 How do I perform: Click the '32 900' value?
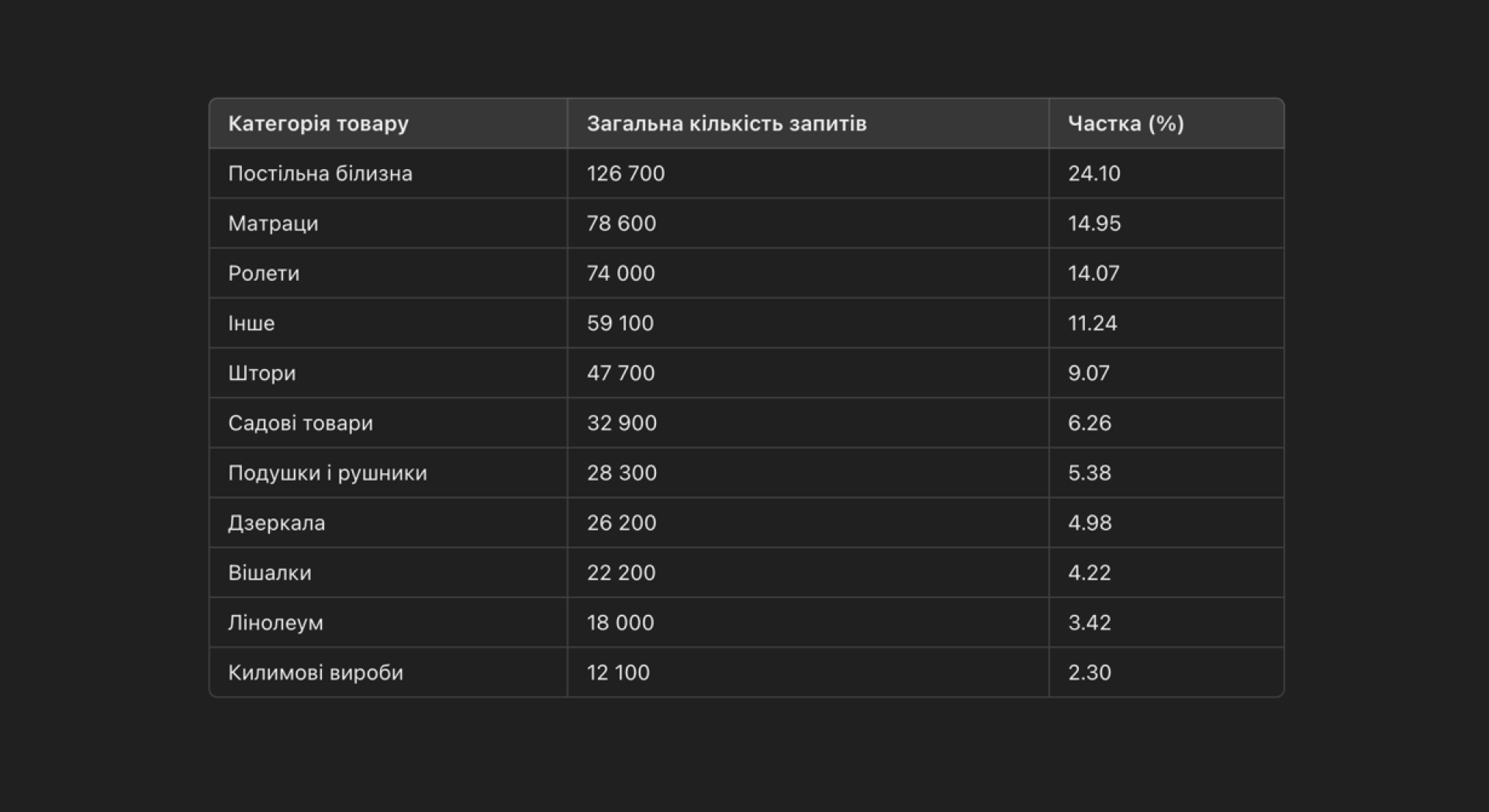pyautogui.click(x=622, y=423)
